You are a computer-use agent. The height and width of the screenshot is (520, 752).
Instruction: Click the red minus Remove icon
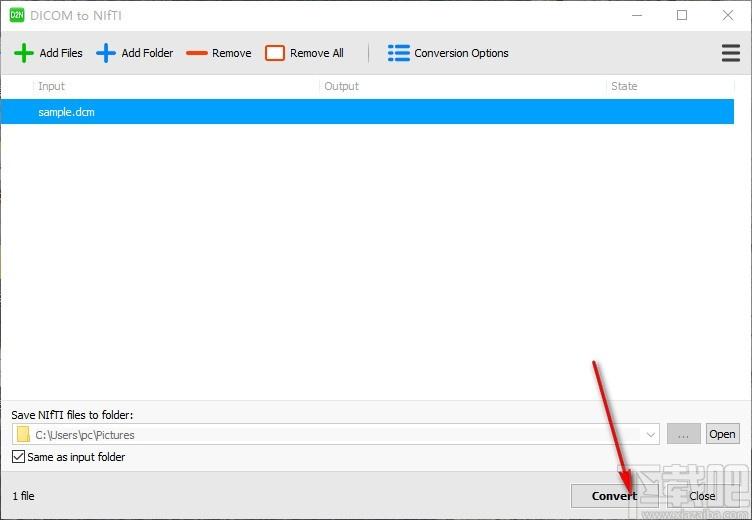[197, 53]
